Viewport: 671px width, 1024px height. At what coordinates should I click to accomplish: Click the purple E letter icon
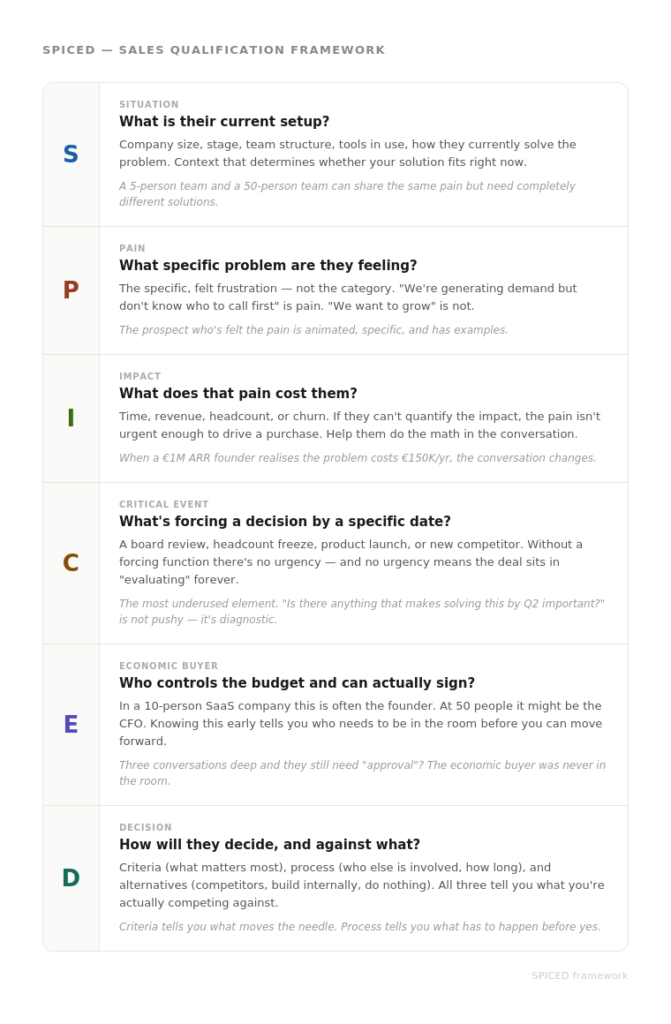point(70,725)
